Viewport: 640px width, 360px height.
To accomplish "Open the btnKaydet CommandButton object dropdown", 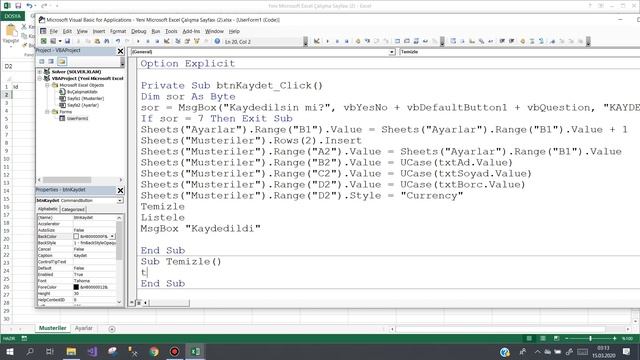I will 120,200.
